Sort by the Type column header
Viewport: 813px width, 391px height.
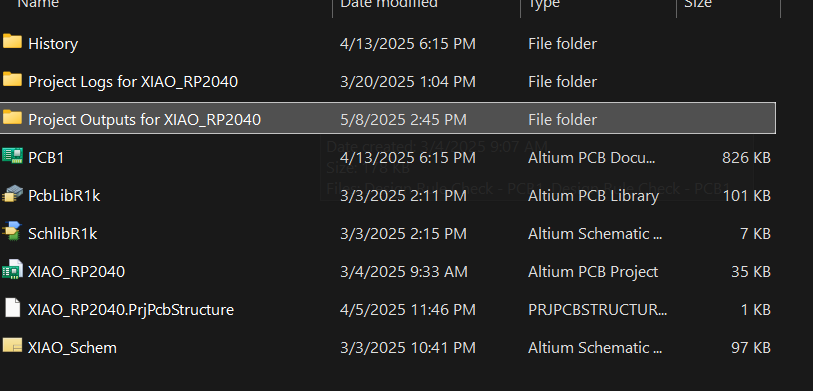tap(544, 4)
